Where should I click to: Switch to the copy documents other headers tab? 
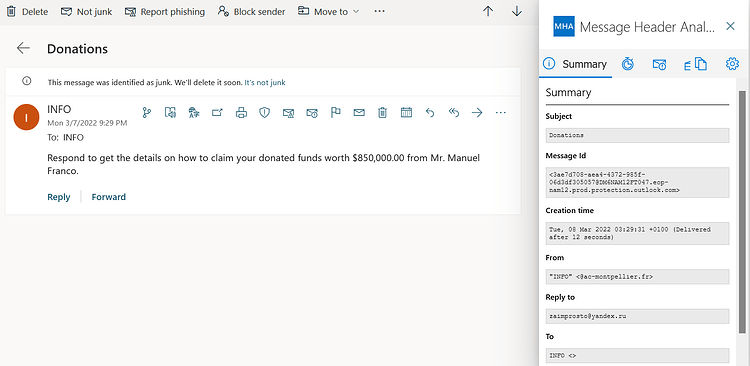click(x=696, y=64)
